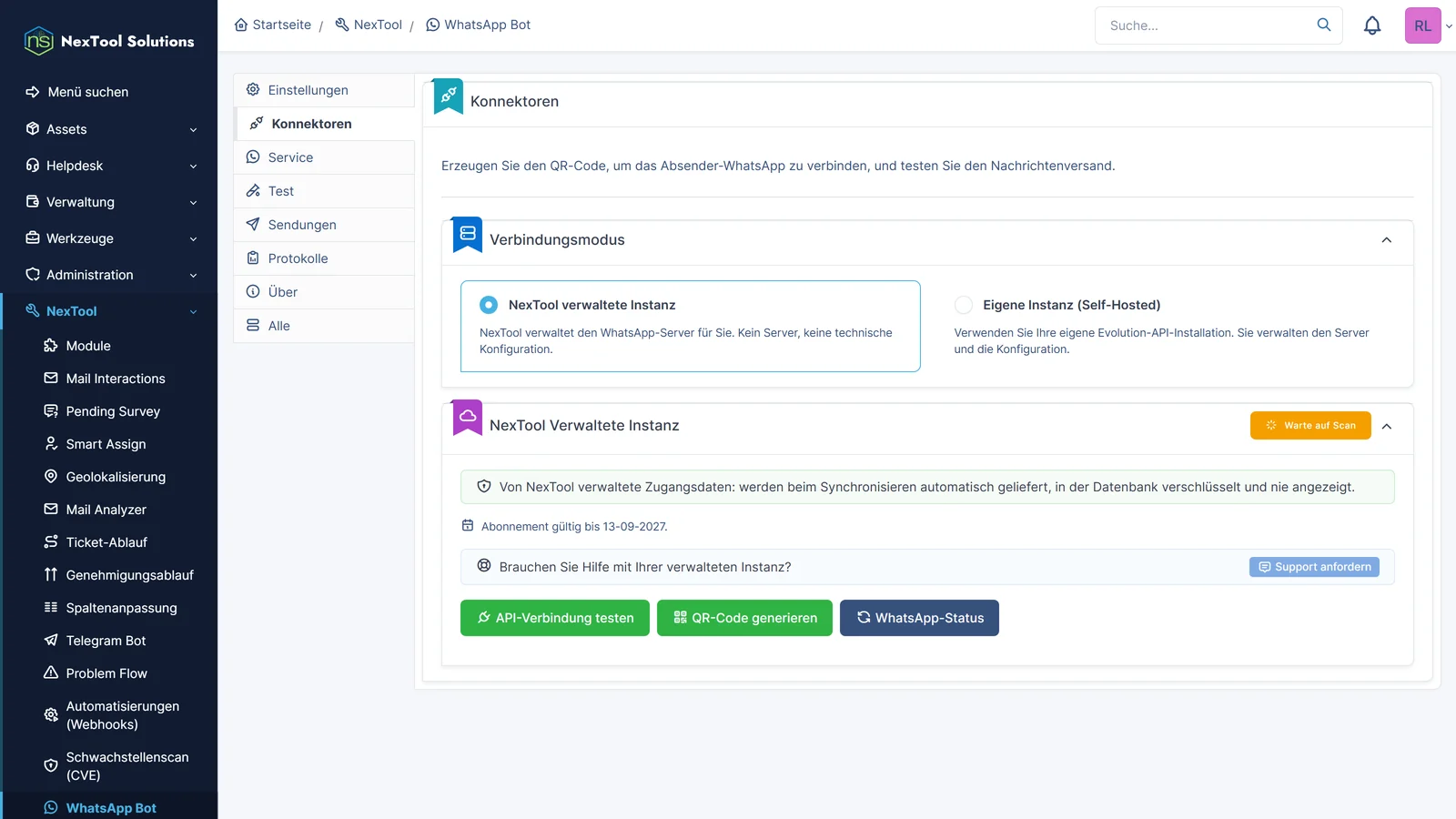The height and width of the screenshot is (819, 1456).
Task: Expand the Werkzeuge menu chevron
Action: [193, 239]
